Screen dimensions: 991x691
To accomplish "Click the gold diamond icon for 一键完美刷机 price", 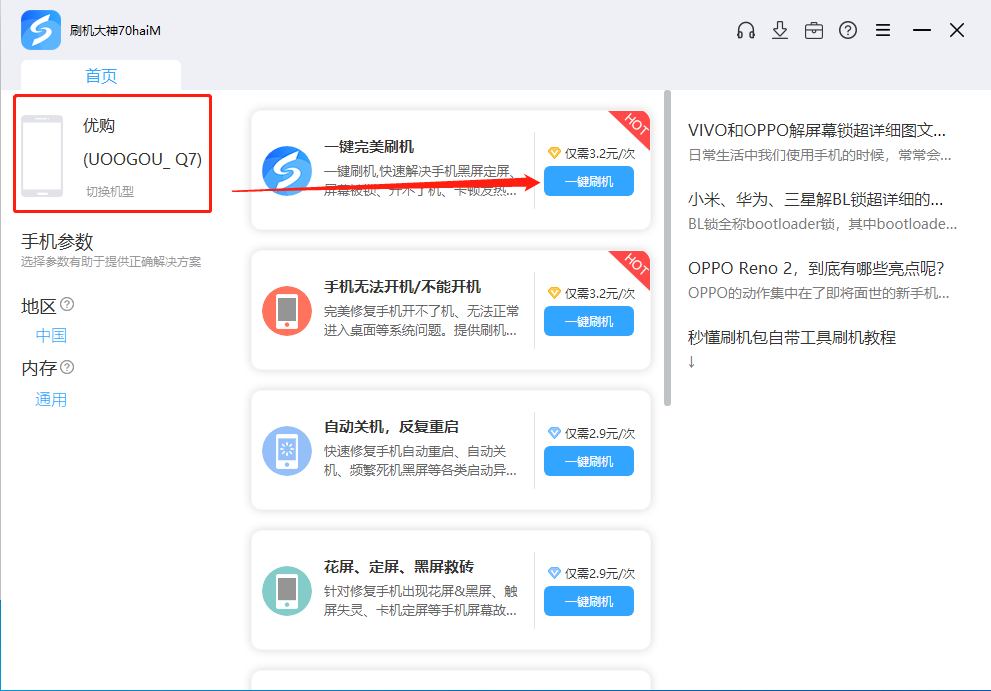I will [554, 153].
